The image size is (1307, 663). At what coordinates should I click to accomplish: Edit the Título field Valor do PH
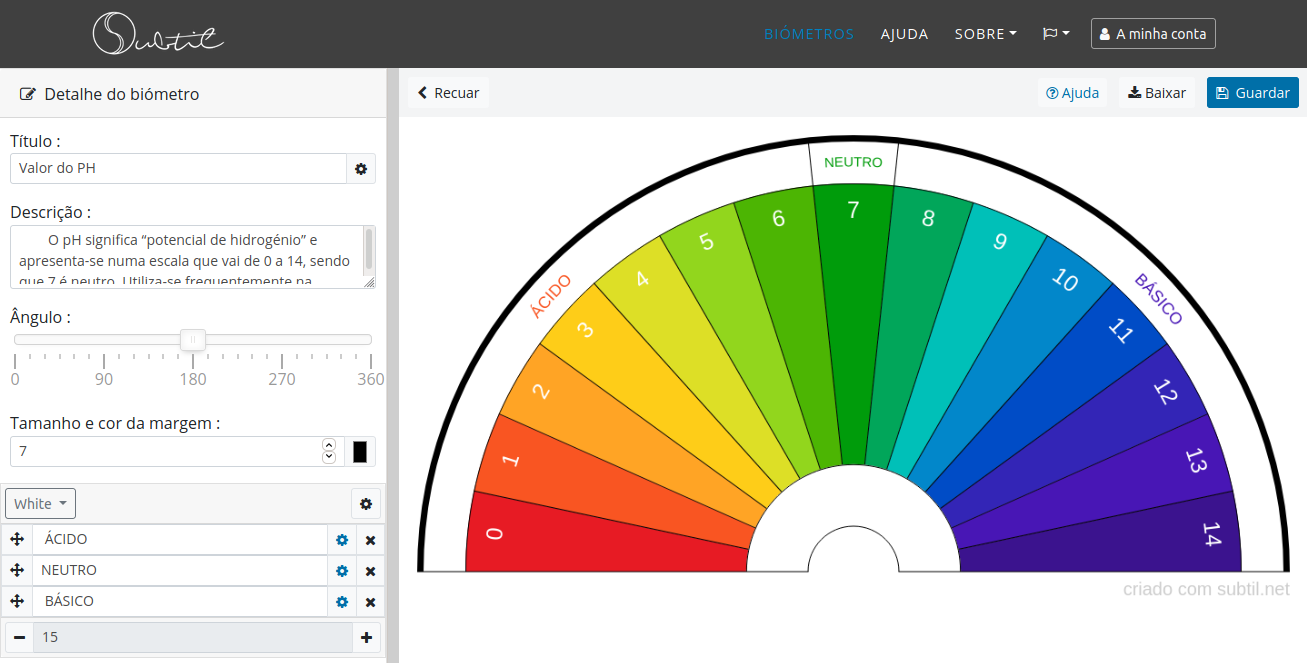pyautogui.click(x=178, y=169)
